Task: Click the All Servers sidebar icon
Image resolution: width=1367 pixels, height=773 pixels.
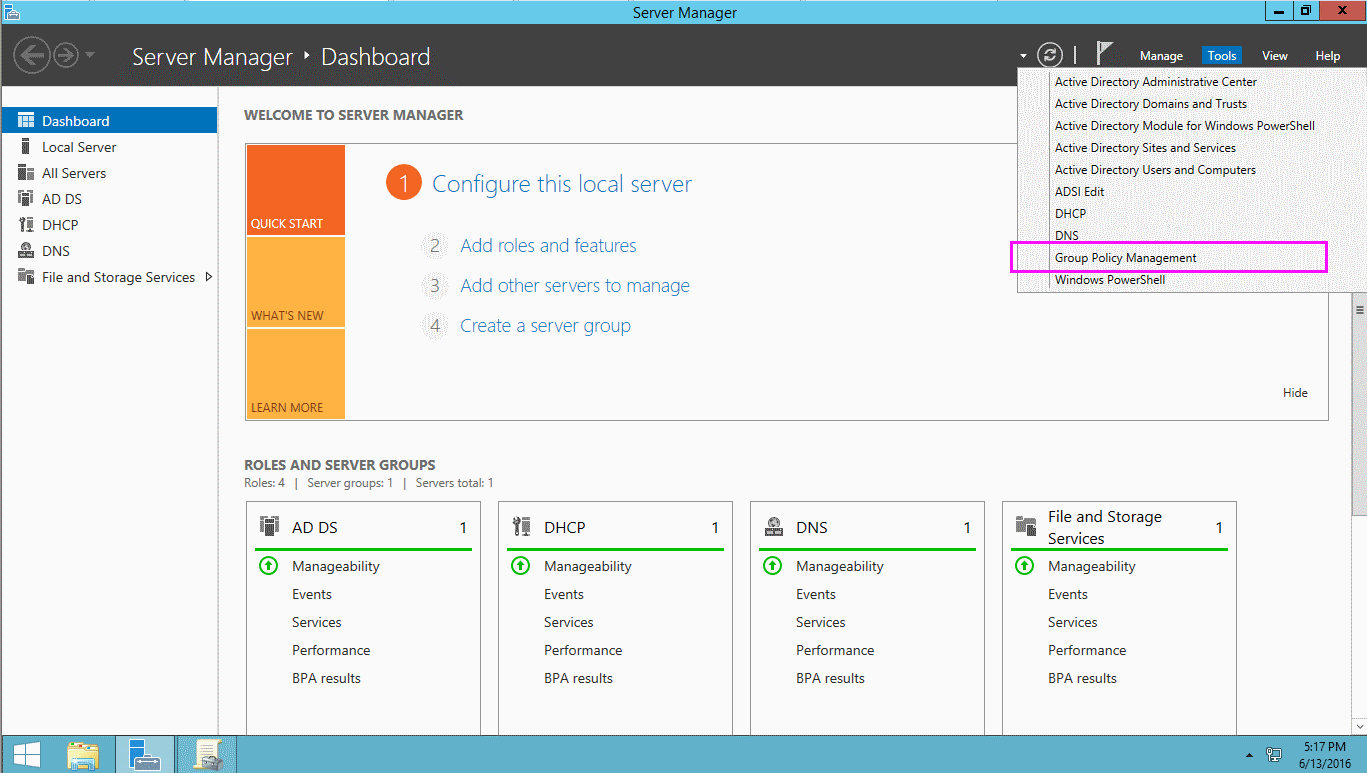Action: click(x=26, y=173)
